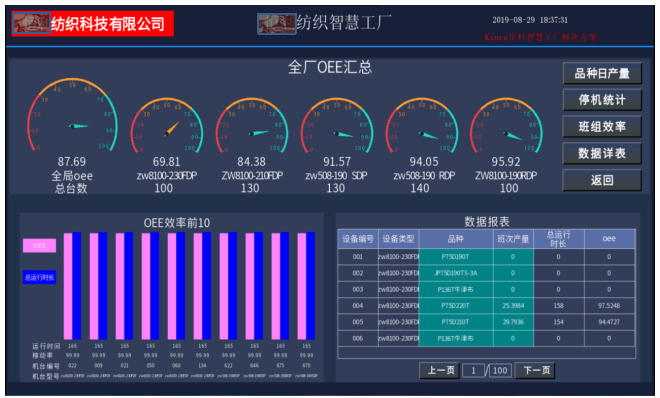Click the oee column header in the table

[x=609, y=239]
